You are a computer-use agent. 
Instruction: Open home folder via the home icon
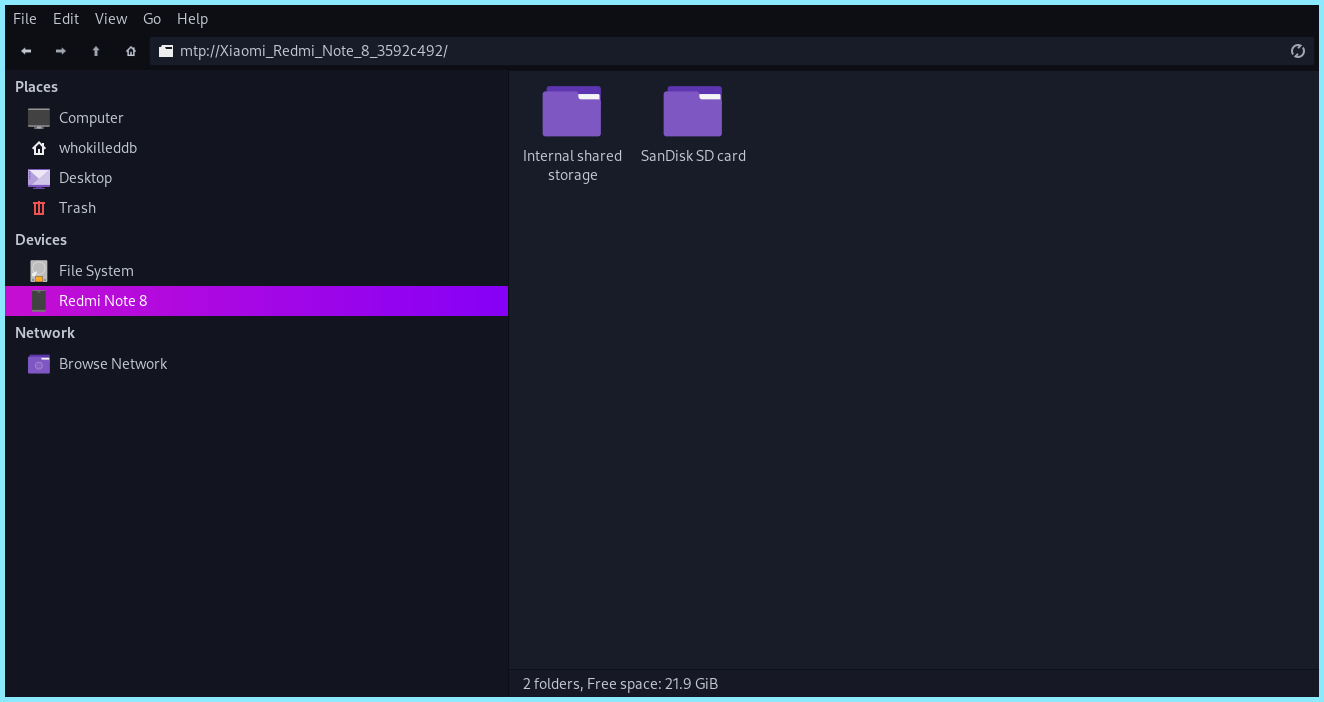tap(130, 50)
